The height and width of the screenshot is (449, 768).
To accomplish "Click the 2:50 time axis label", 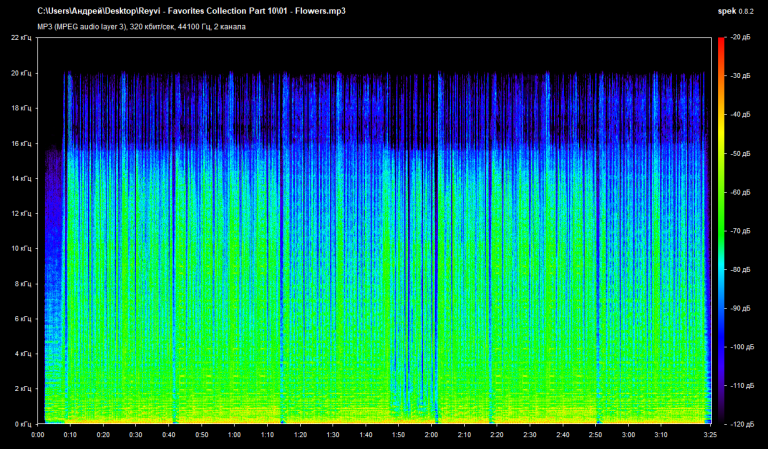I will (x=596, y=435).
